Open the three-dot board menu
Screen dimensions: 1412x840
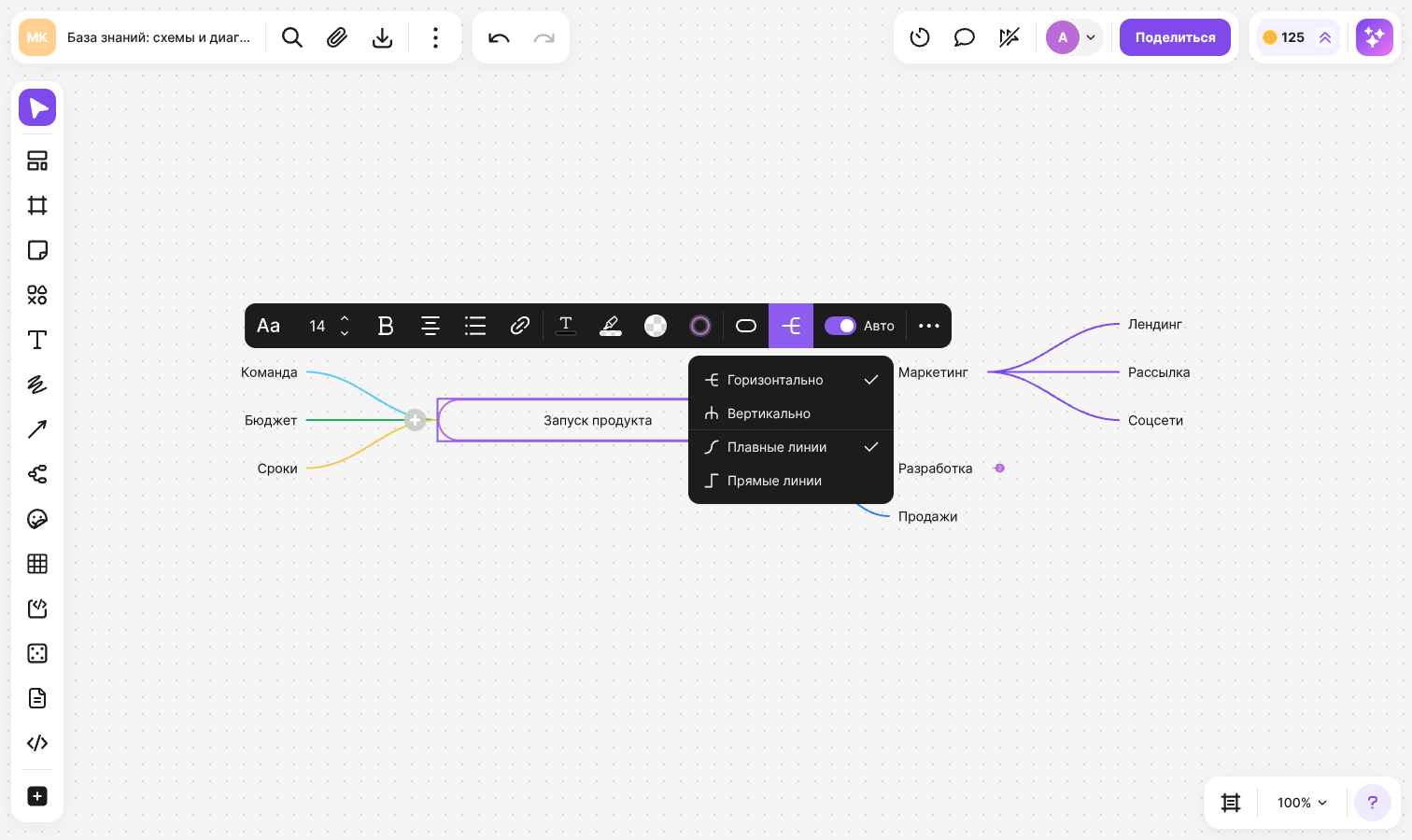click(435, 37)
